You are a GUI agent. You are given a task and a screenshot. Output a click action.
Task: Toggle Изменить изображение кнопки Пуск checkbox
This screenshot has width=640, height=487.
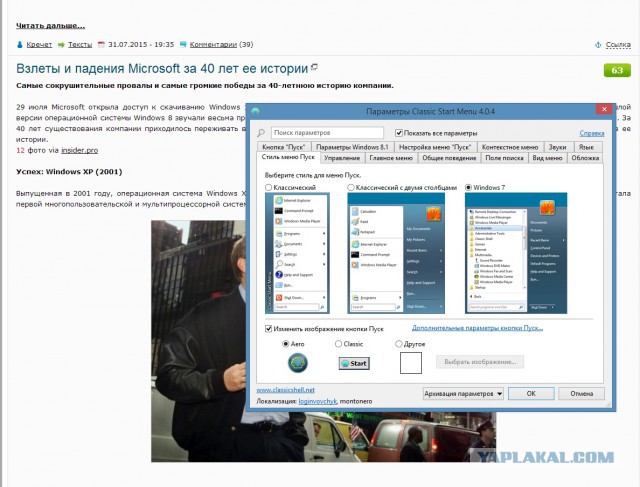(x=269, y=329)
